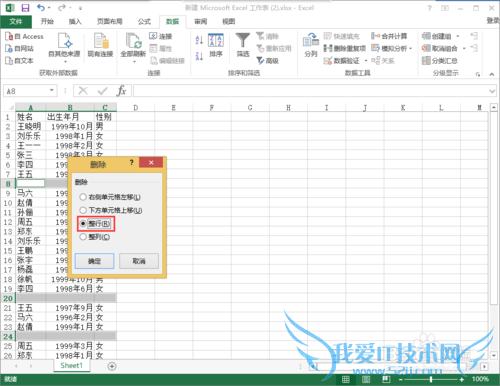The width and height of the screenshot is (500, 386).
Task: Click the vertical scrollbar up arrow
Action: pos(494,107)
